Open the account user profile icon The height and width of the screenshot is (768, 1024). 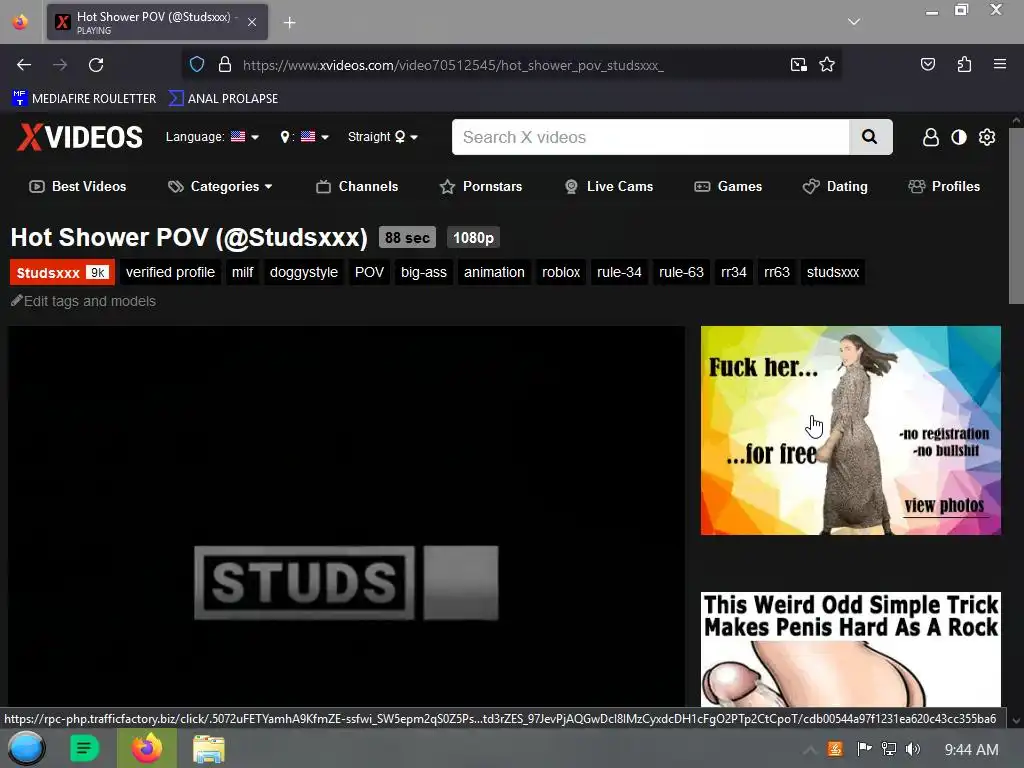931,137
